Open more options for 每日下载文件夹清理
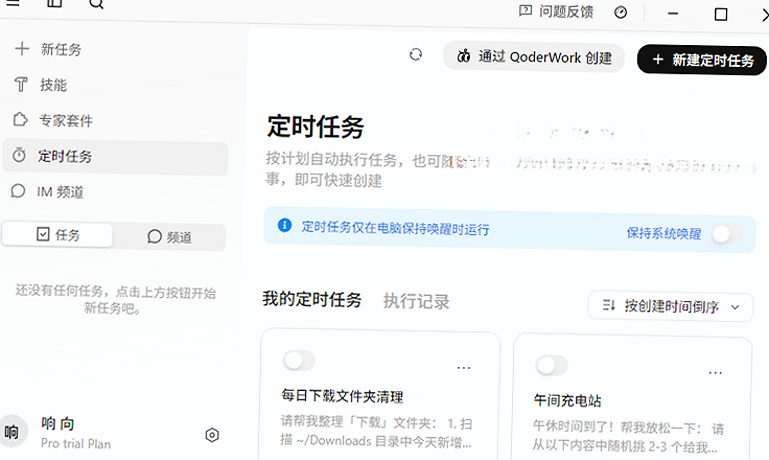 click(463, 367)
